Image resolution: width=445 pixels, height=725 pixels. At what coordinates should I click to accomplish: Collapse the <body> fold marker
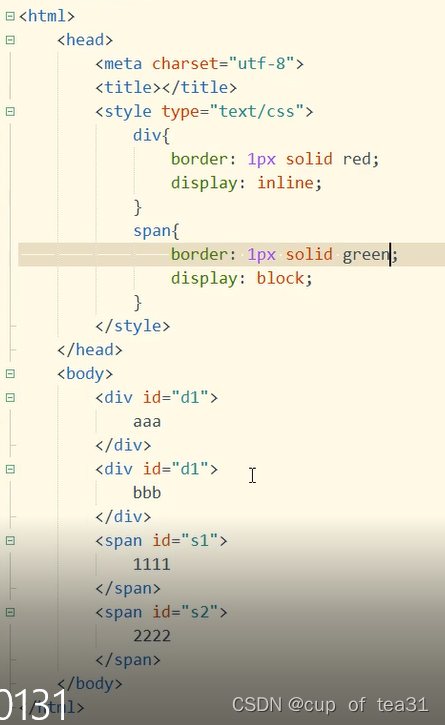(10, 374)
